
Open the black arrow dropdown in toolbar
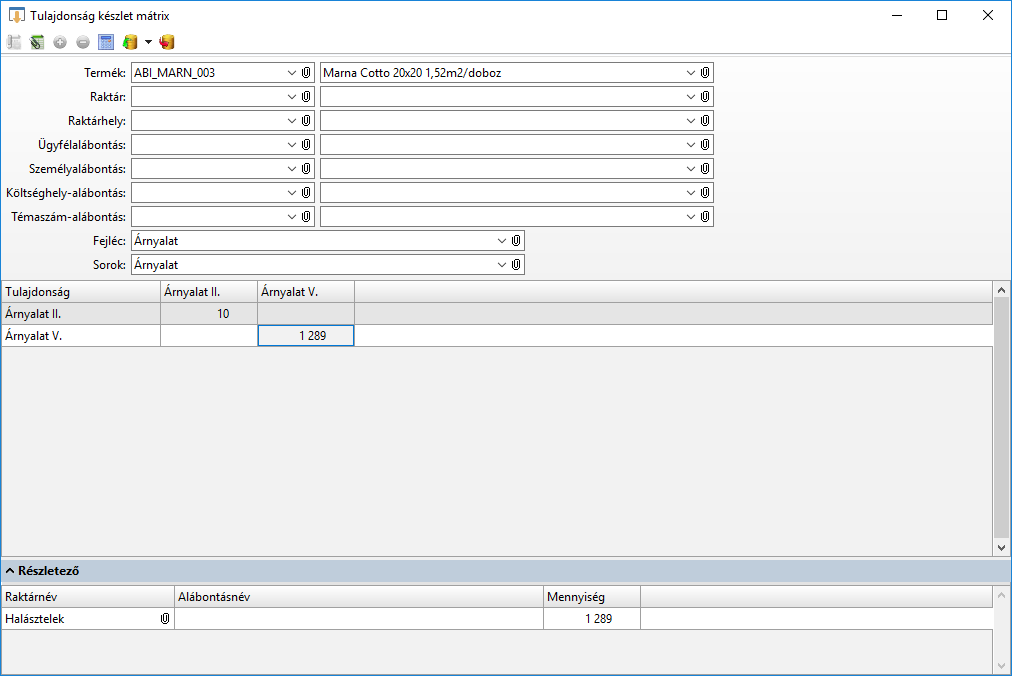148,42
